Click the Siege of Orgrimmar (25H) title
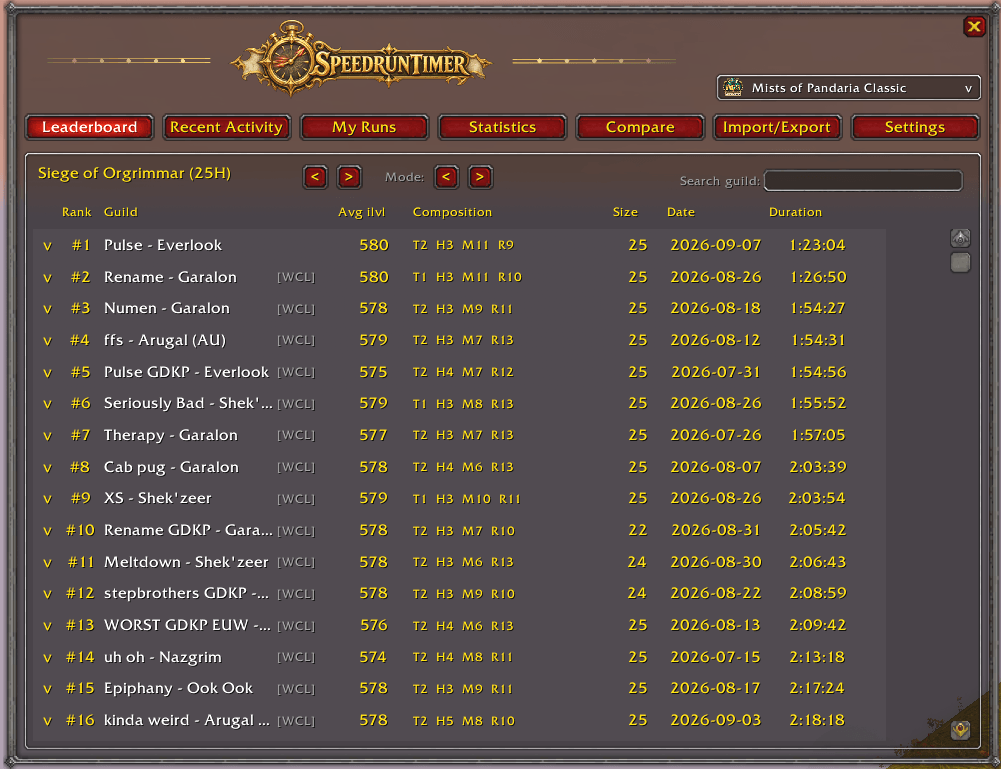Viewport: 1001px width, 769px height. click(134, 173)
